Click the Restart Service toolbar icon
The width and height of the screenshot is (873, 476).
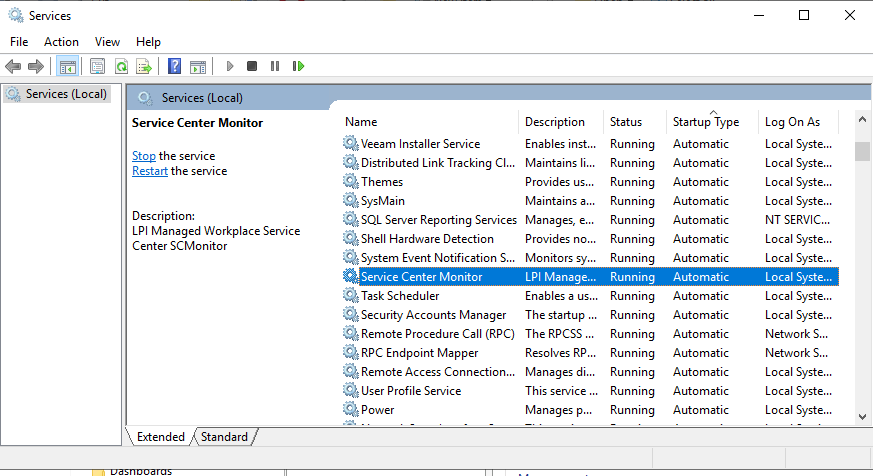click(298, 66)
